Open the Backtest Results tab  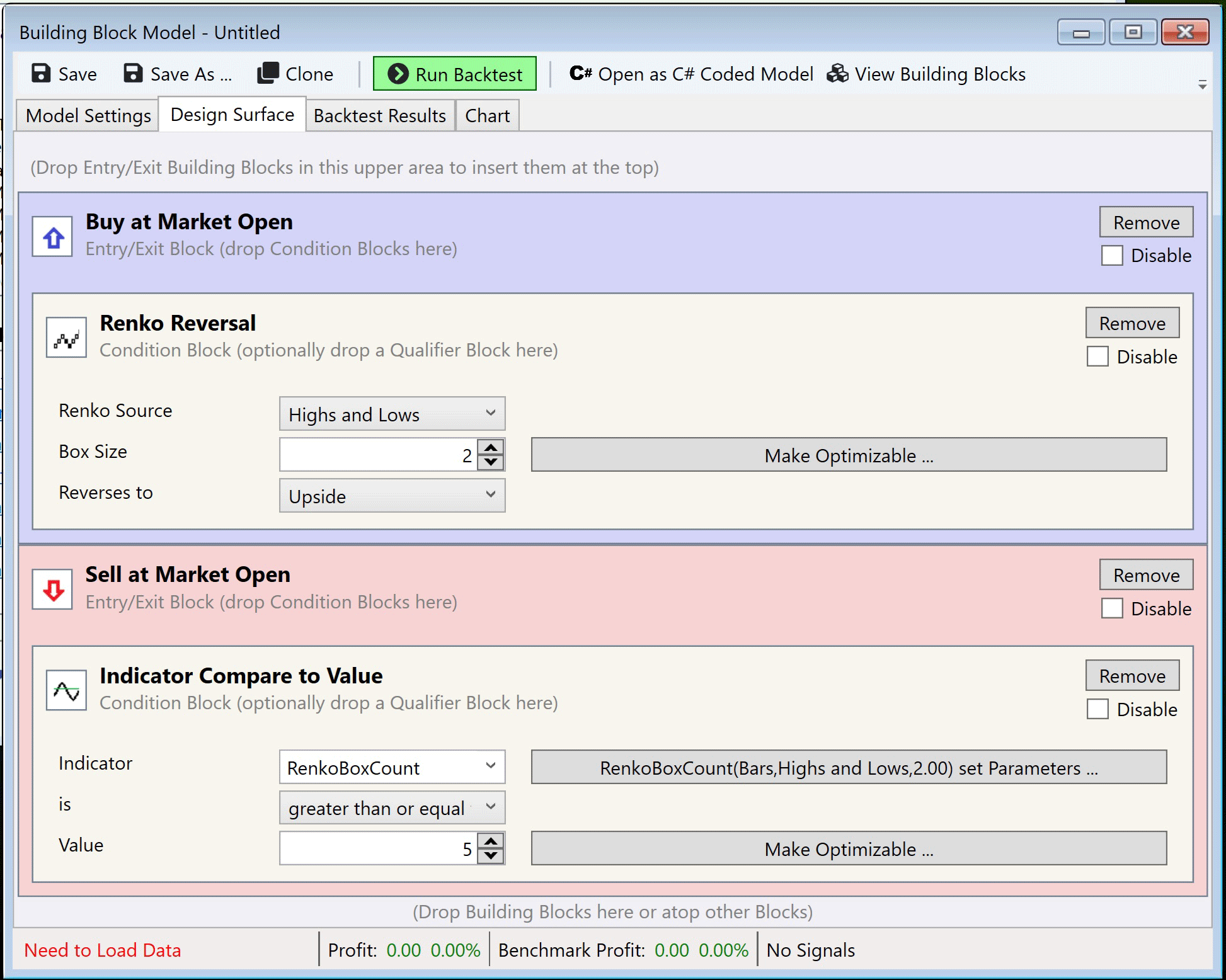(380, 116)
